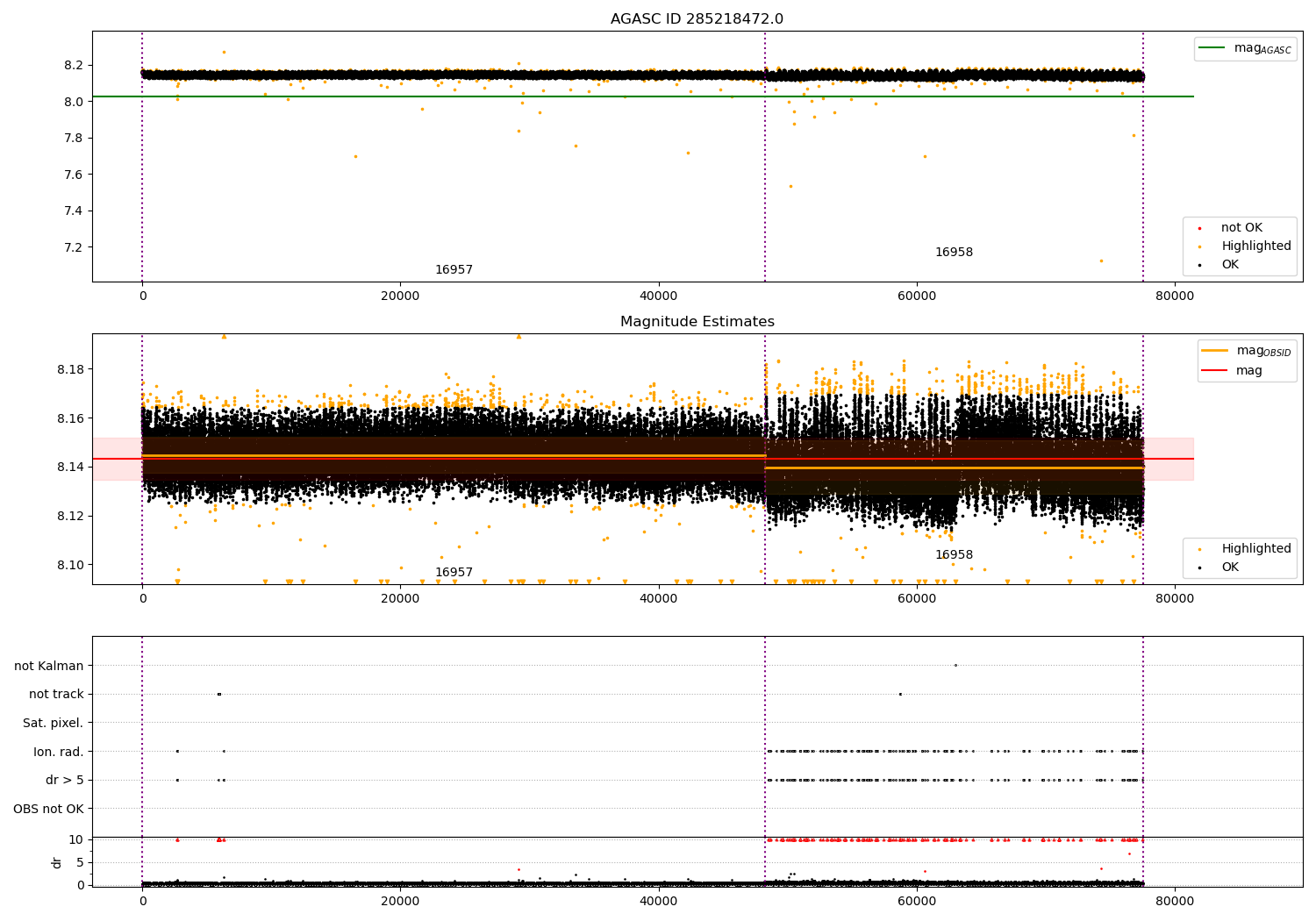Click the "Ion. rad." axis label

tap(59, 752)
